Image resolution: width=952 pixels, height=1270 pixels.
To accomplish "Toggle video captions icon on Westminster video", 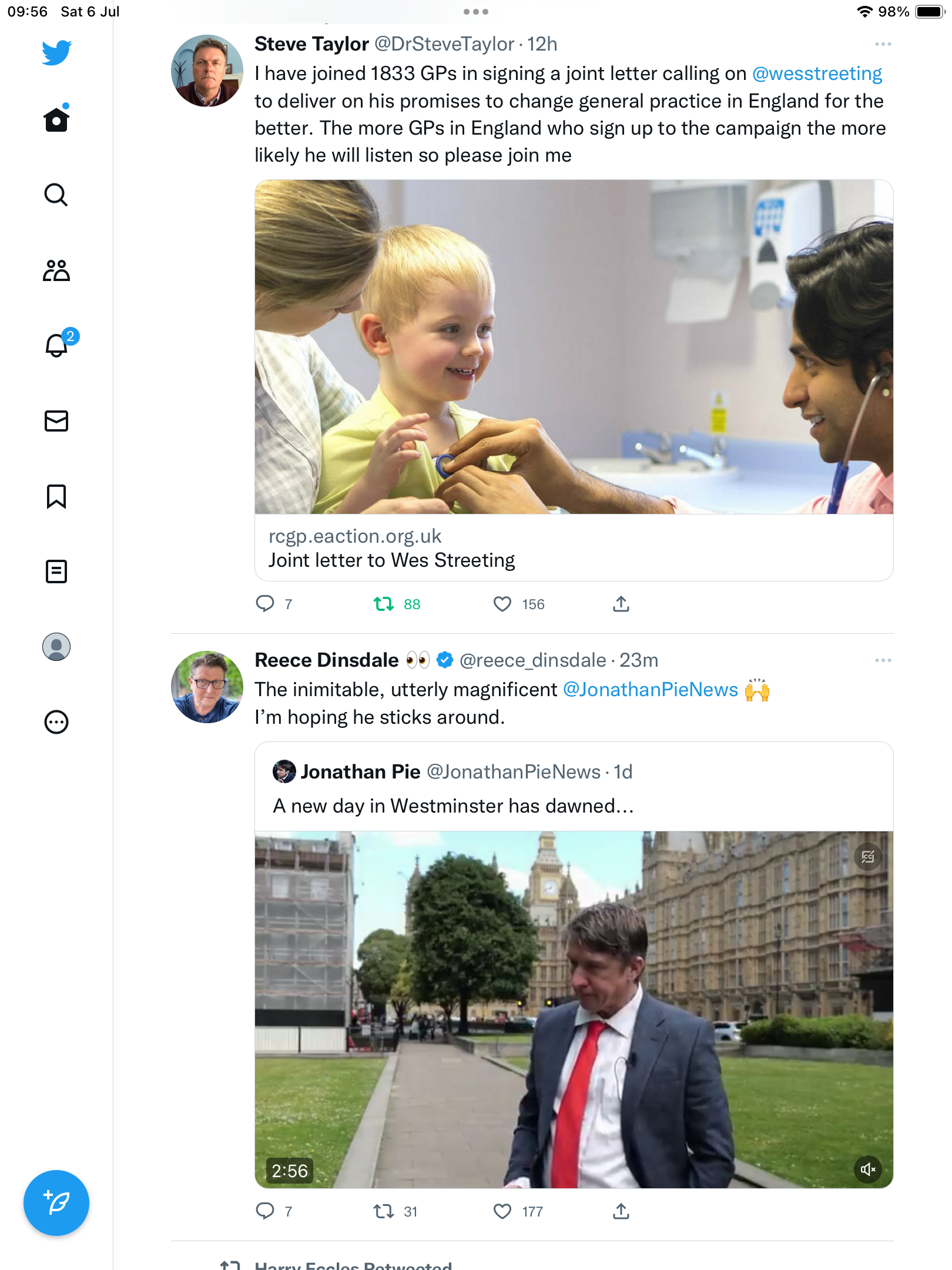I will [868, 857].
